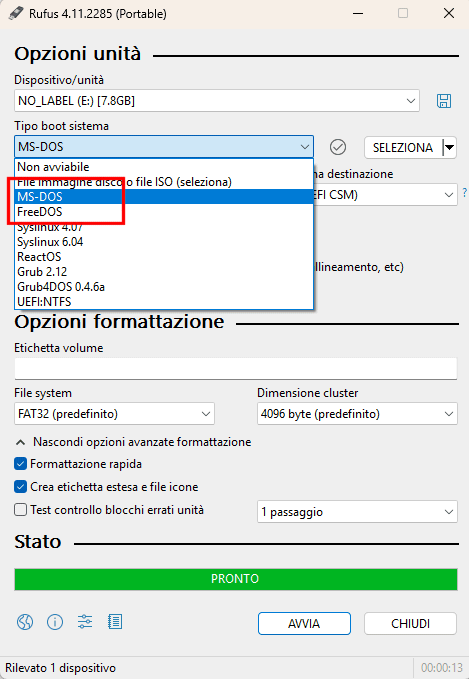
Task: Open settings sliders icon
Action: pos(85,622)
